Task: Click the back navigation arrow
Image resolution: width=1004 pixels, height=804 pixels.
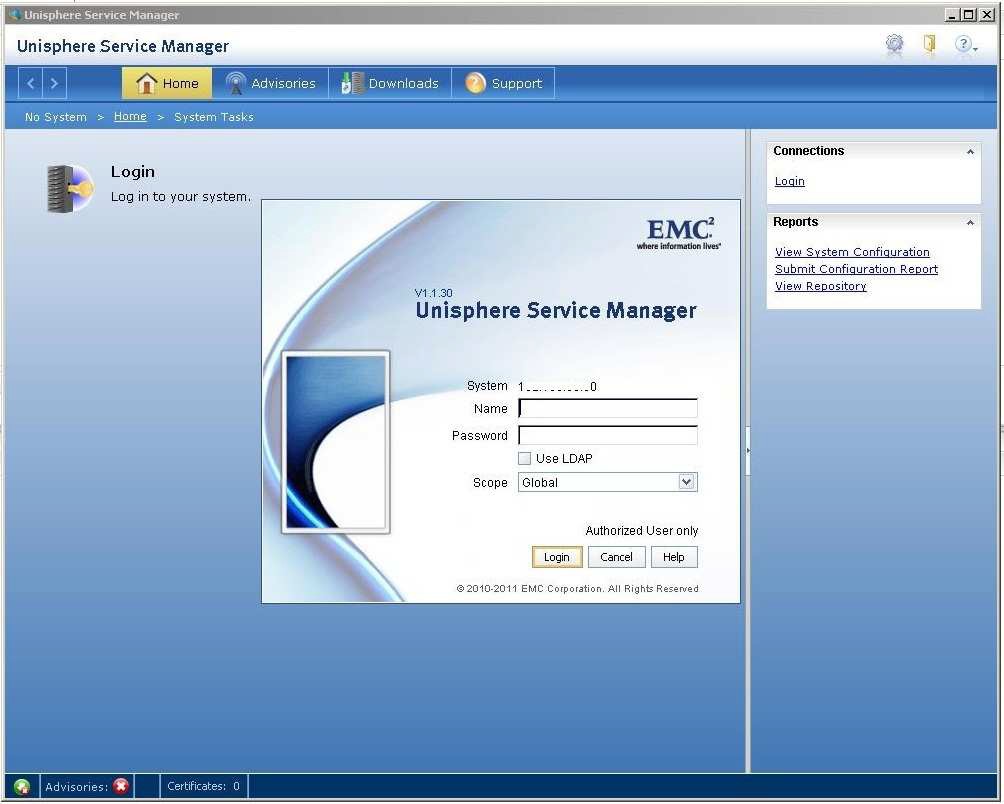Action: (x=30, y=83)
